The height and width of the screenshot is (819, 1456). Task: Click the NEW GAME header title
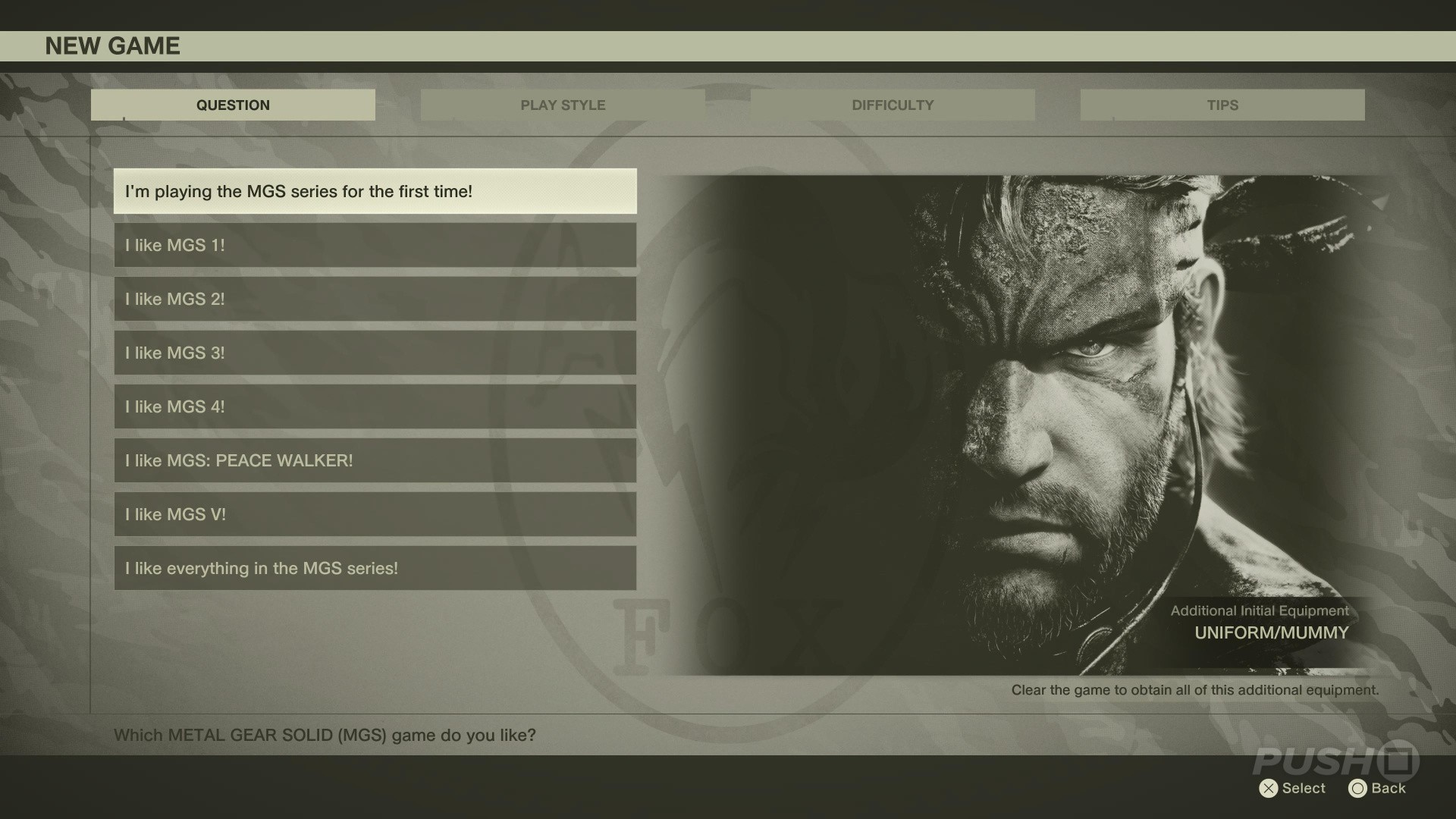(112, 46)
